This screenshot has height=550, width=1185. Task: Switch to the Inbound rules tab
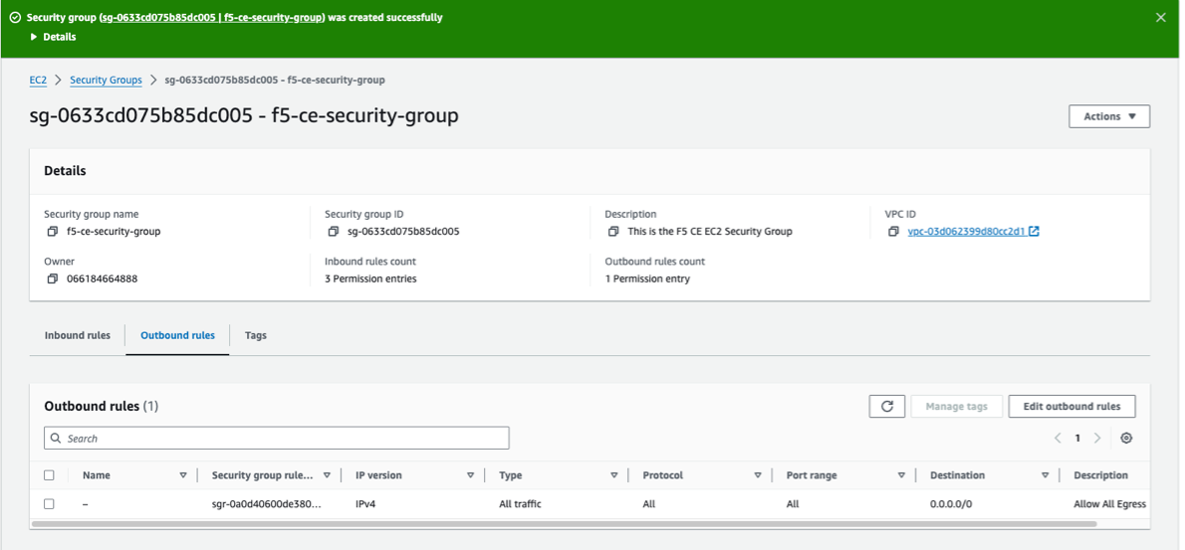pos(77,335)
